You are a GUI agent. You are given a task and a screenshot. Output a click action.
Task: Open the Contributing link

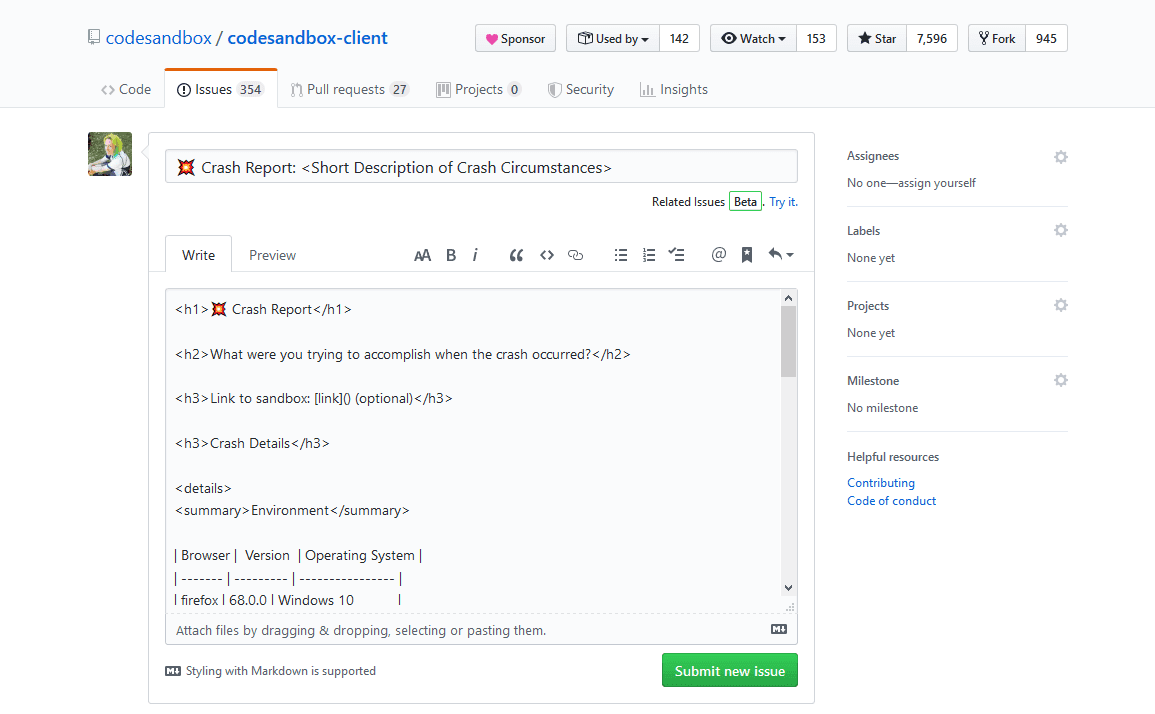880,482
